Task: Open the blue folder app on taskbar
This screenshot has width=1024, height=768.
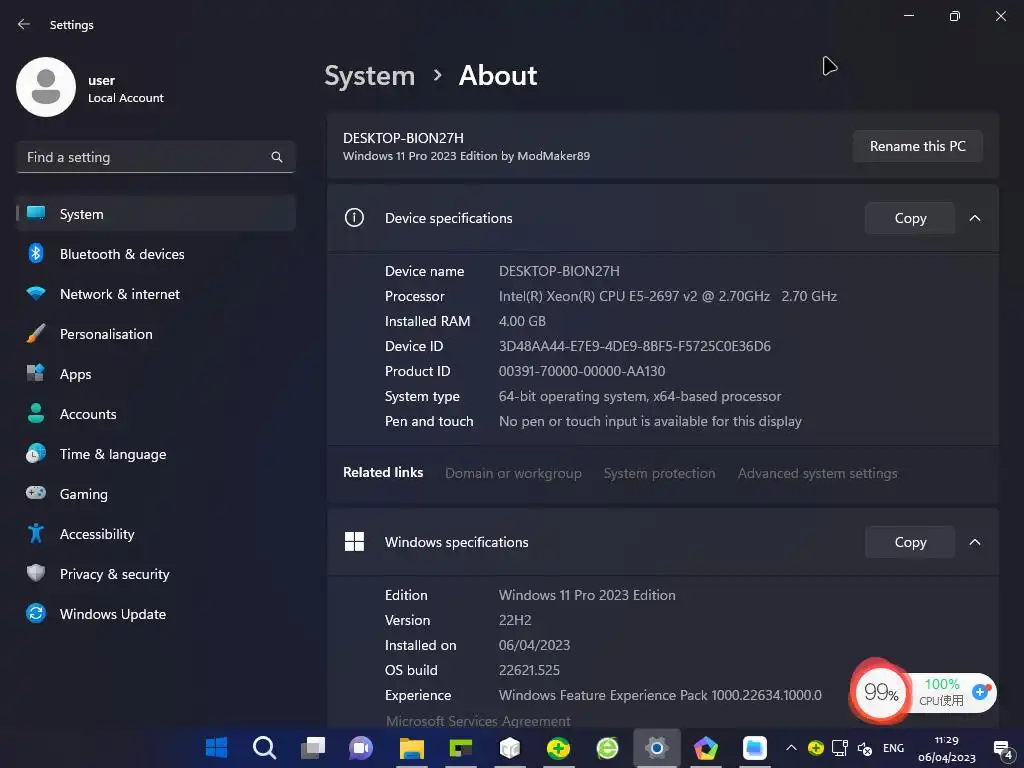Action: tap(755, 748)
